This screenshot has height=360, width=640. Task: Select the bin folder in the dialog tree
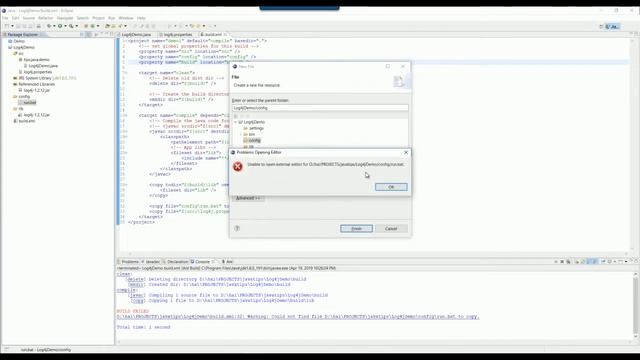point(252,134)
